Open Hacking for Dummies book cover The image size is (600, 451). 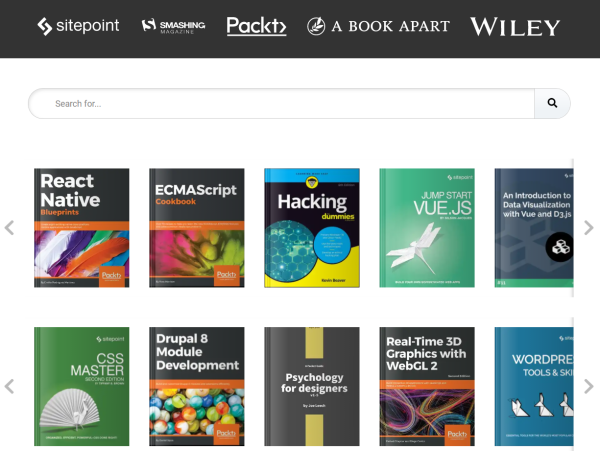click(311, 229)
